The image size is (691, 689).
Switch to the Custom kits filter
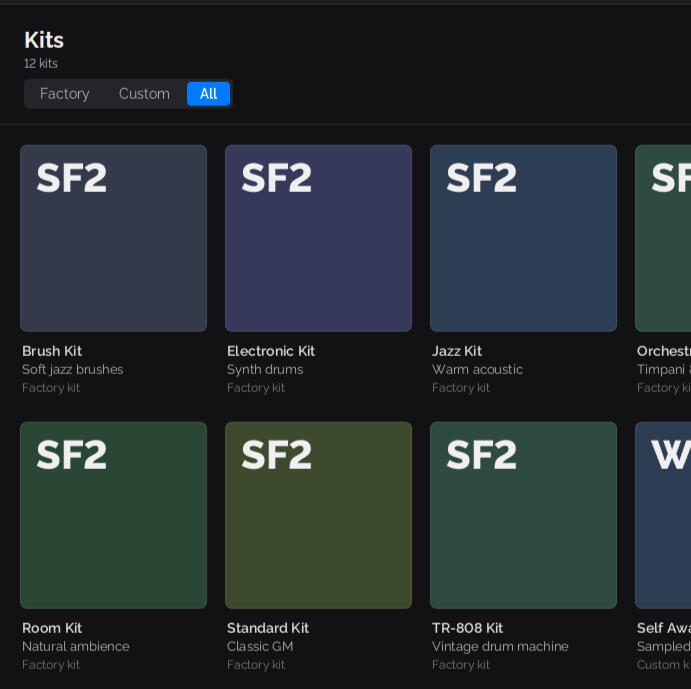(x=144, y=94)
